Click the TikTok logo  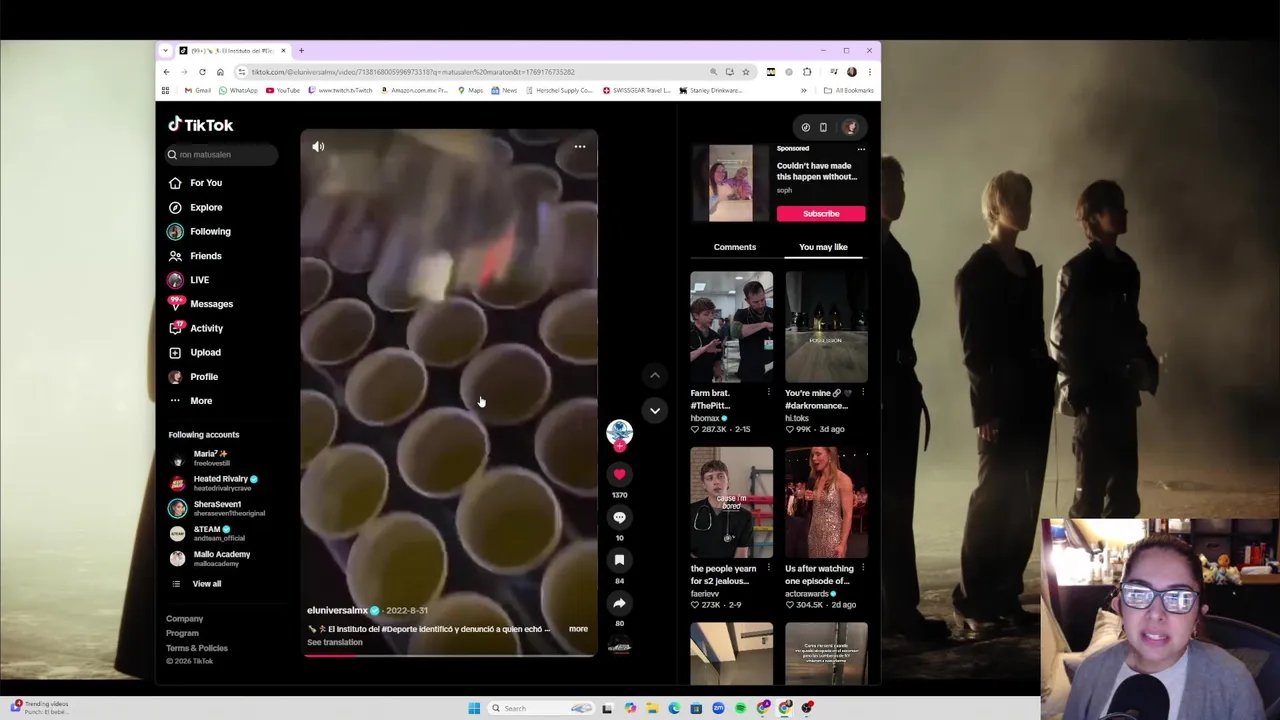click(200, 125)
